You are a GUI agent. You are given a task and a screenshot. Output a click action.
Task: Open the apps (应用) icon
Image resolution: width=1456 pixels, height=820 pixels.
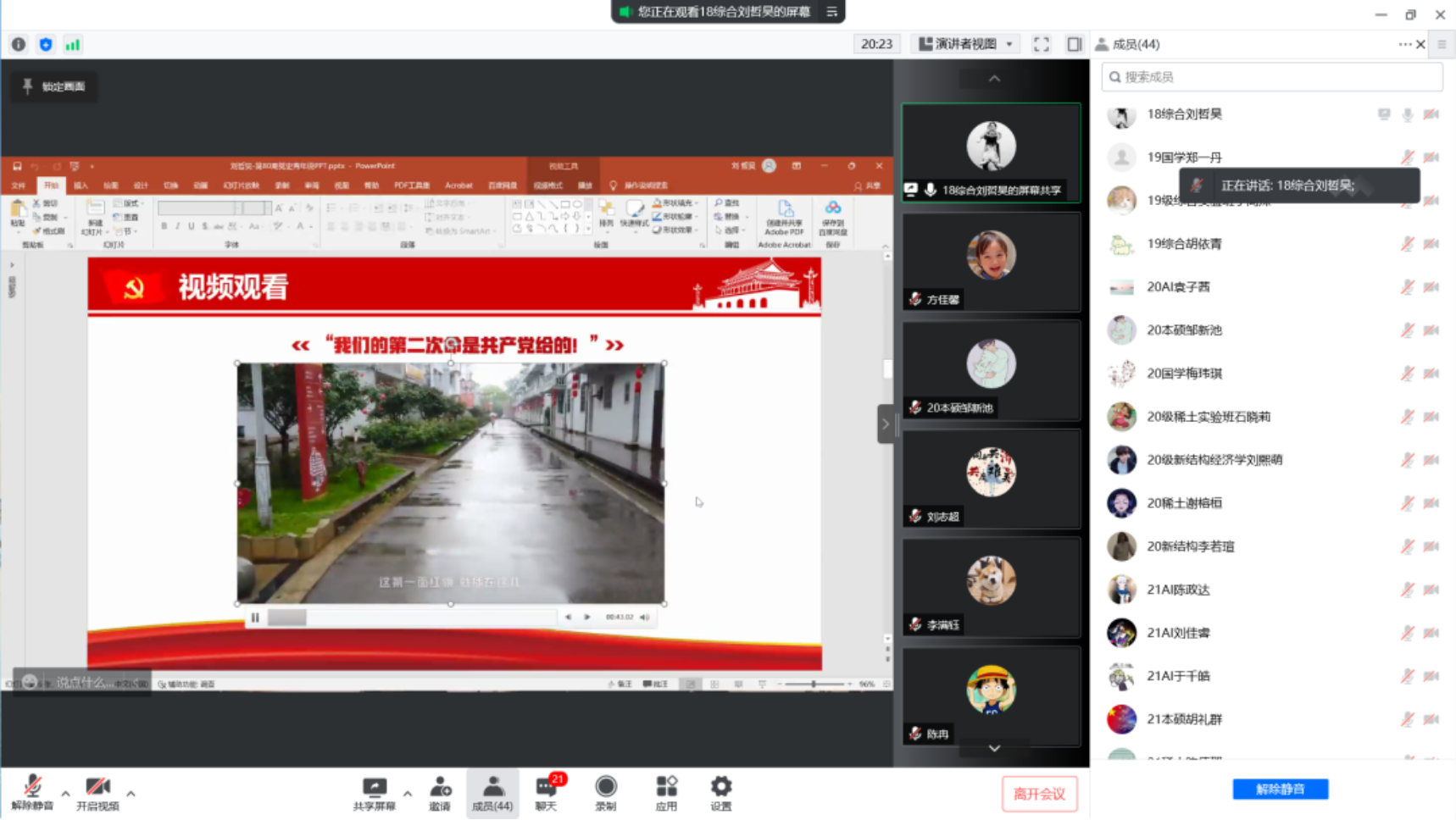click(x=666, y=793)
